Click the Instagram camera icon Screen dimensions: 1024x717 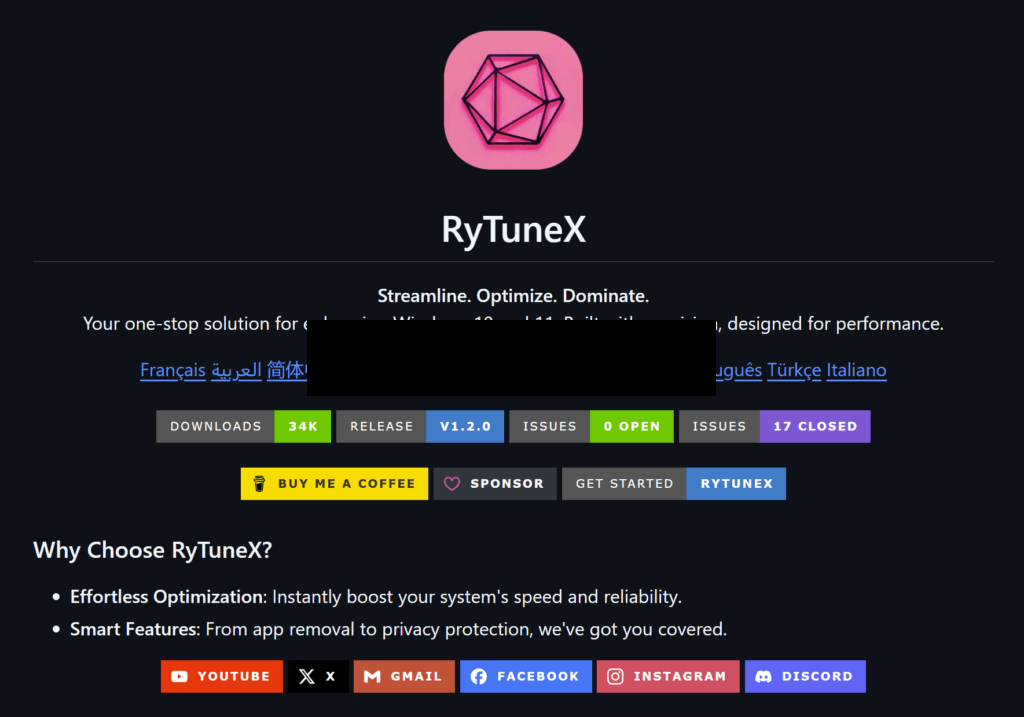(x=615, y=677)
